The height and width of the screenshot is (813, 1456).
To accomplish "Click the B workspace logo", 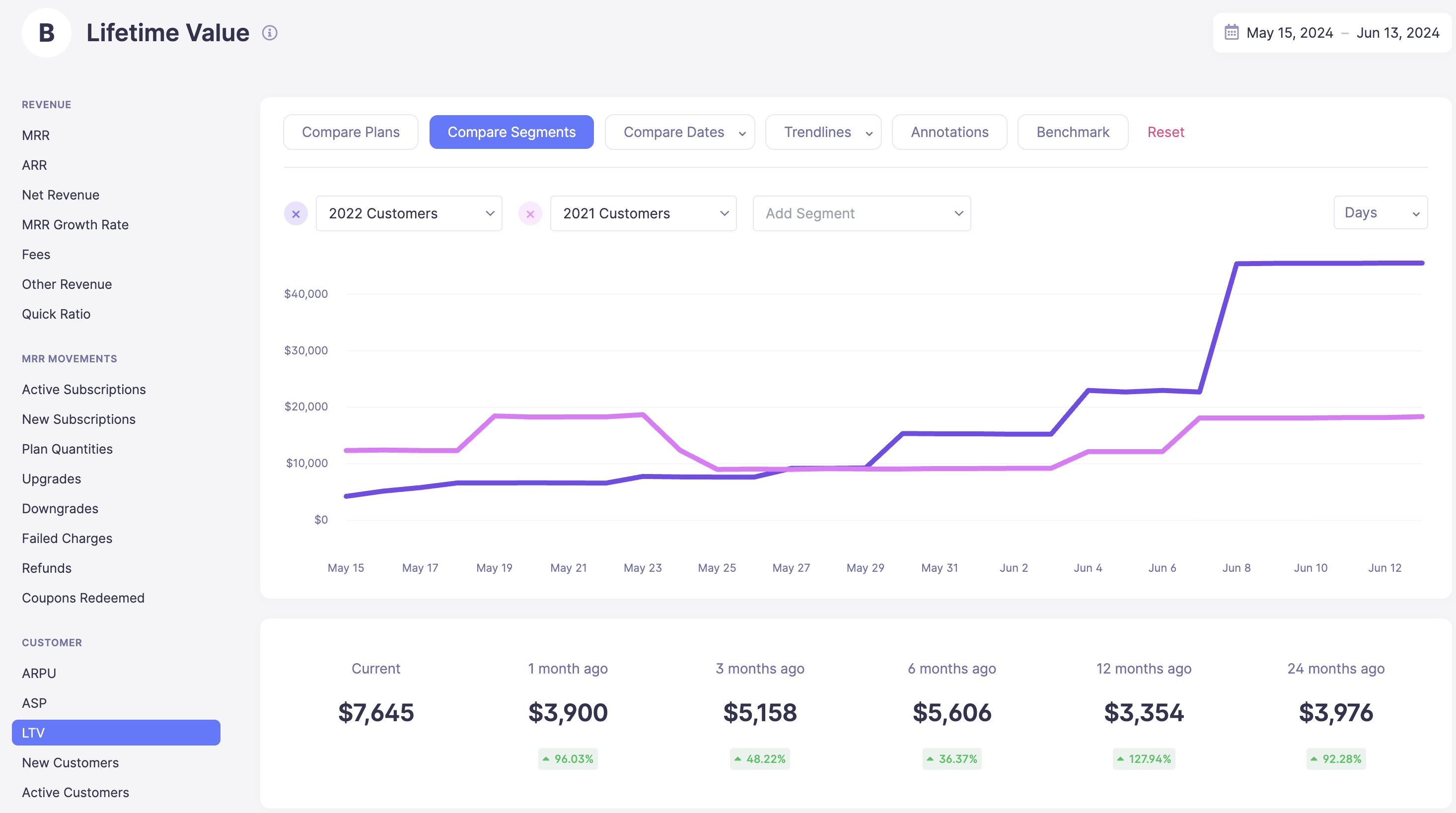I will click(x=46, y=32).
